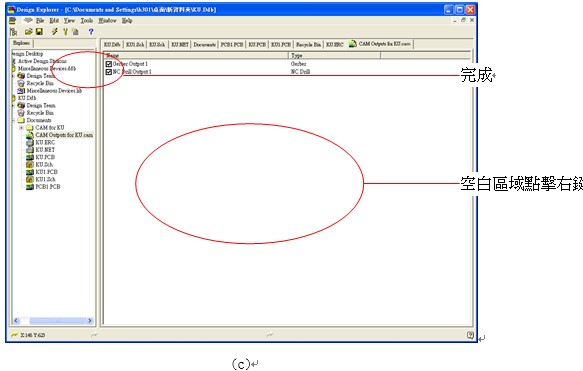Expand the CAM for KU folder
Viewport: 583px width, 371px height.
(x=22, y=128)
